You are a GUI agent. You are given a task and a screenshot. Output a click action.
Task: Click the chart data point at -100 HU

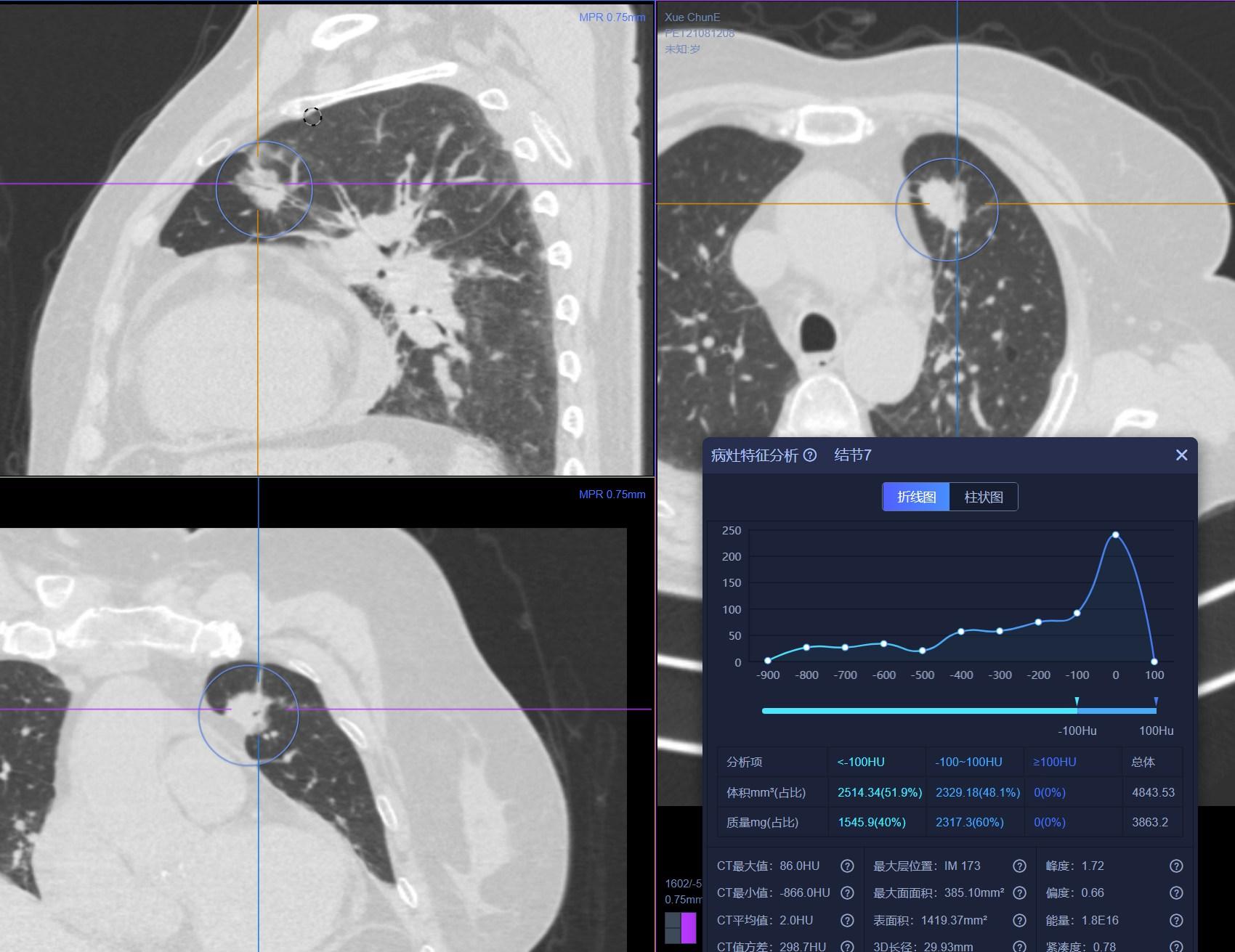tap(1077, 613)
